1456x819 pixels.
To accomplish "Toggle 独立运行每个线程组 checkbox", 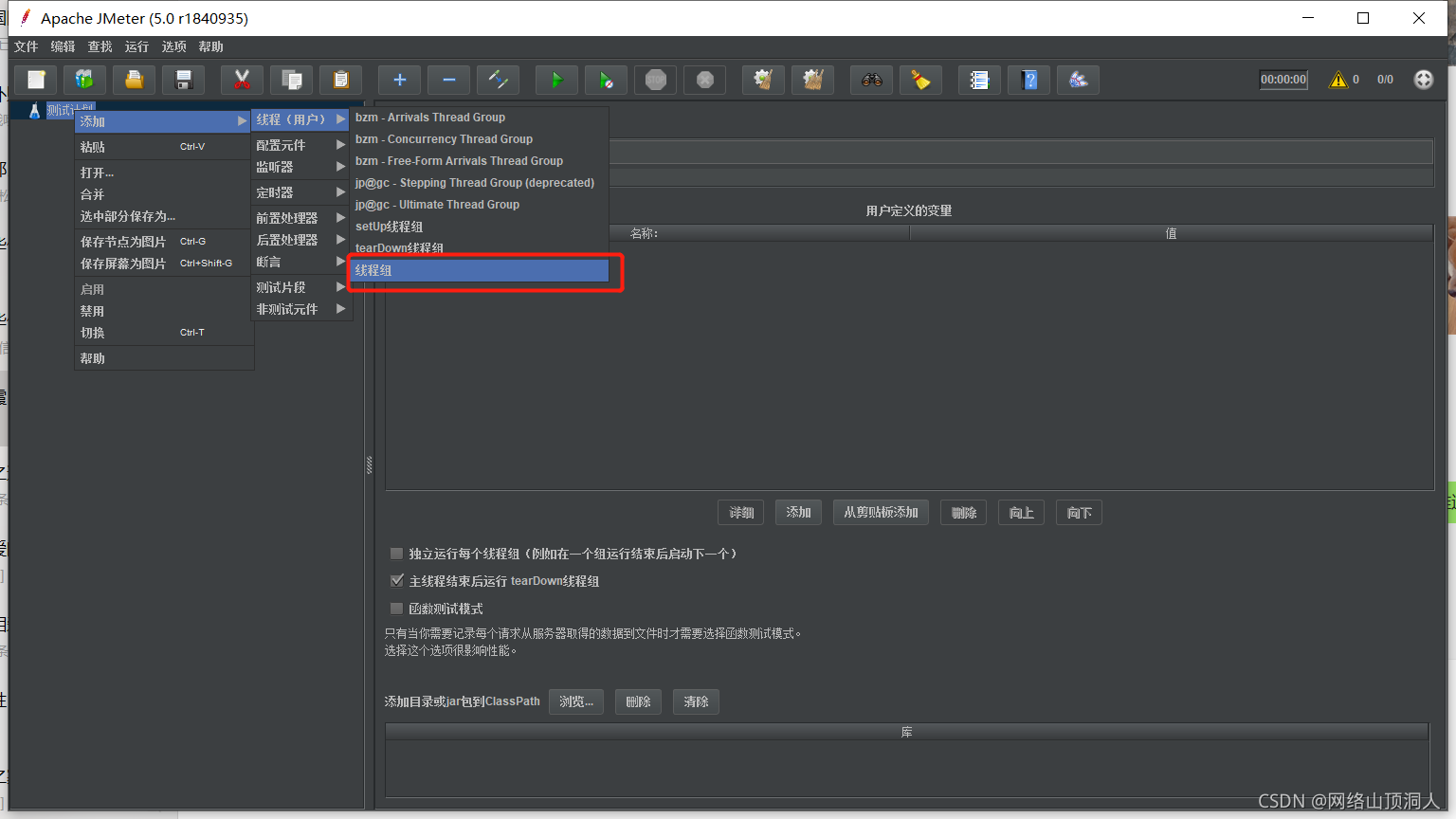I will (x=397, y=554).
